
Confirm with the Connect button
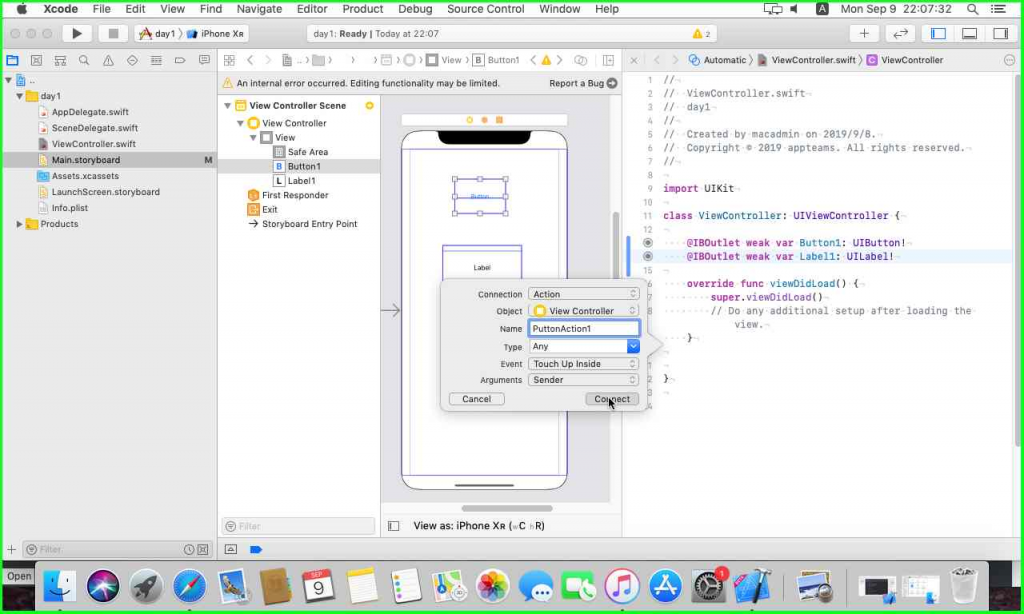pos(612,399)
